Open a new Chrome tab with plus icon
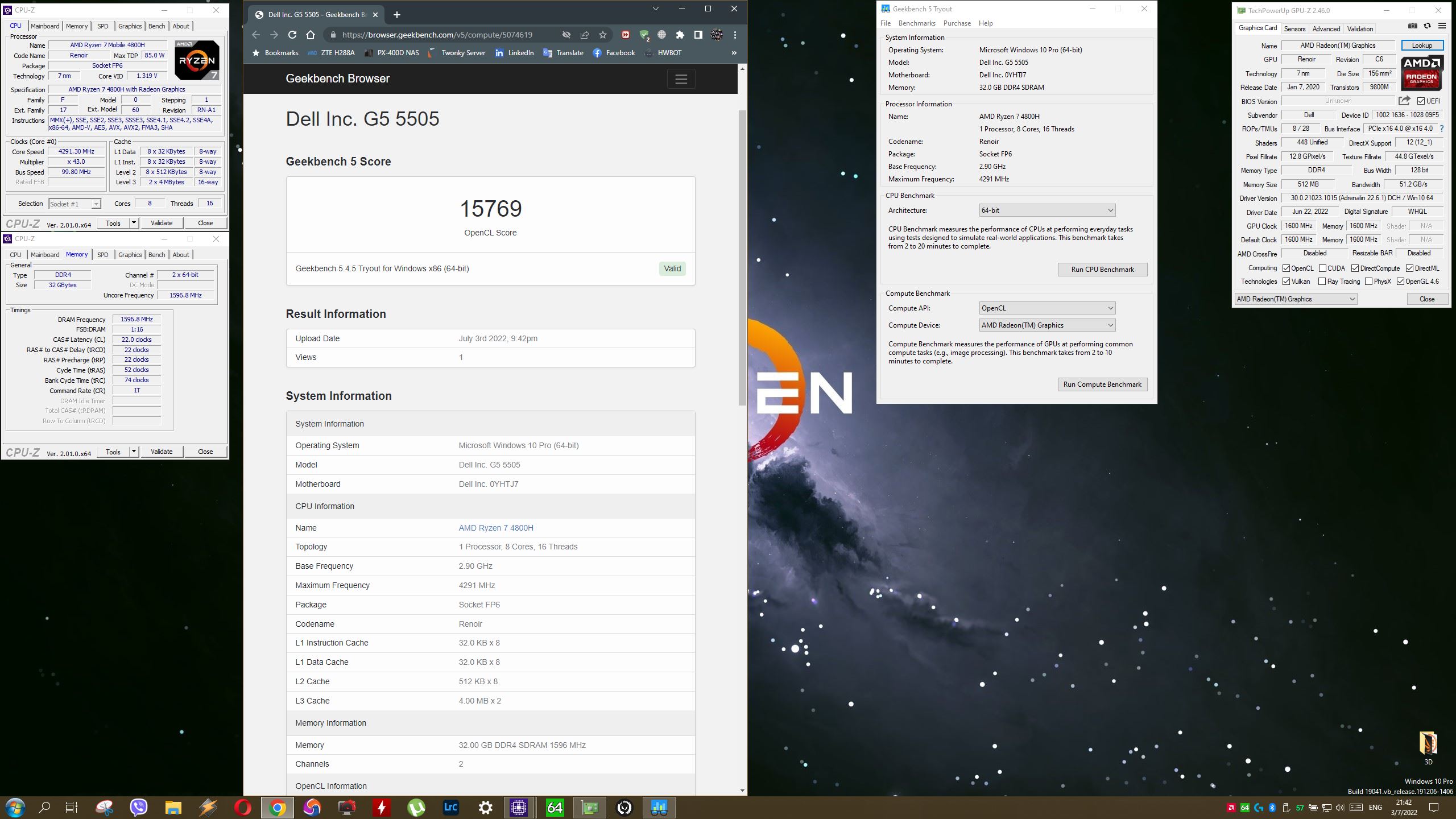 pyautogui.click(x=397, y=15)
